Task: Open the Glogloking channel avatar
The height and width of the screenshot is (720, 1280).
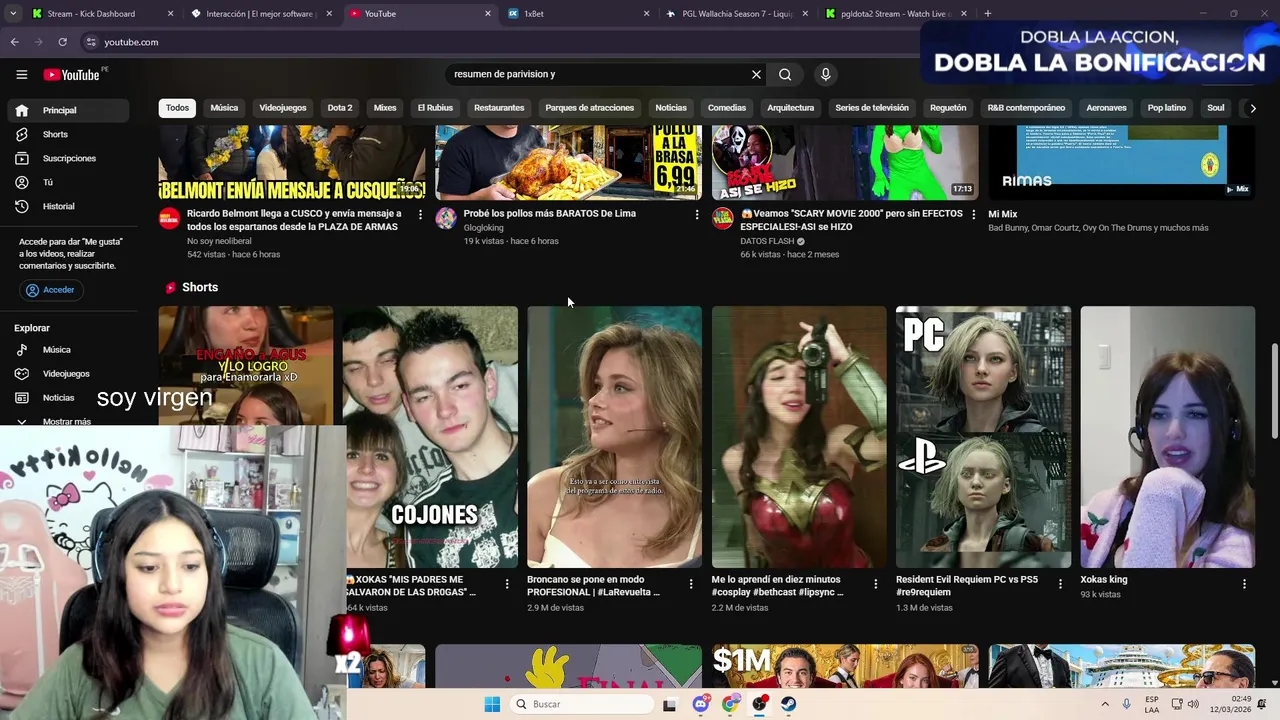Action: [446, 218]
